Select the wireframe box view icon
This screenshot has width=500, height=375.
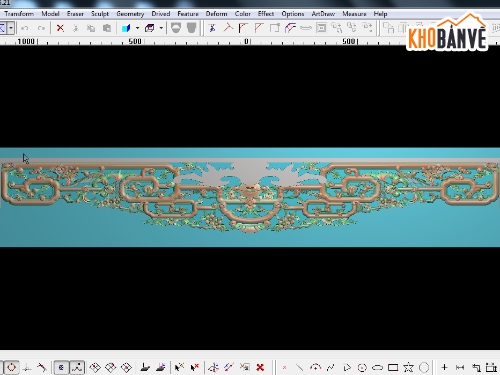click(150, 28)
